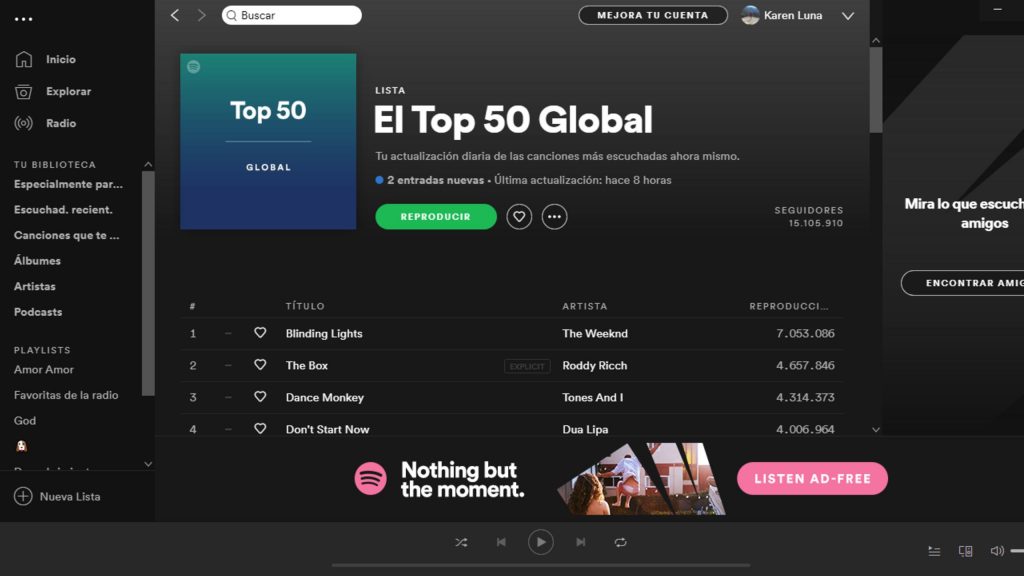Viewport: 1024px width, 576px height.
Task: Sort by Artista column header
Action: pyautogui.click(x=584, y=306)
